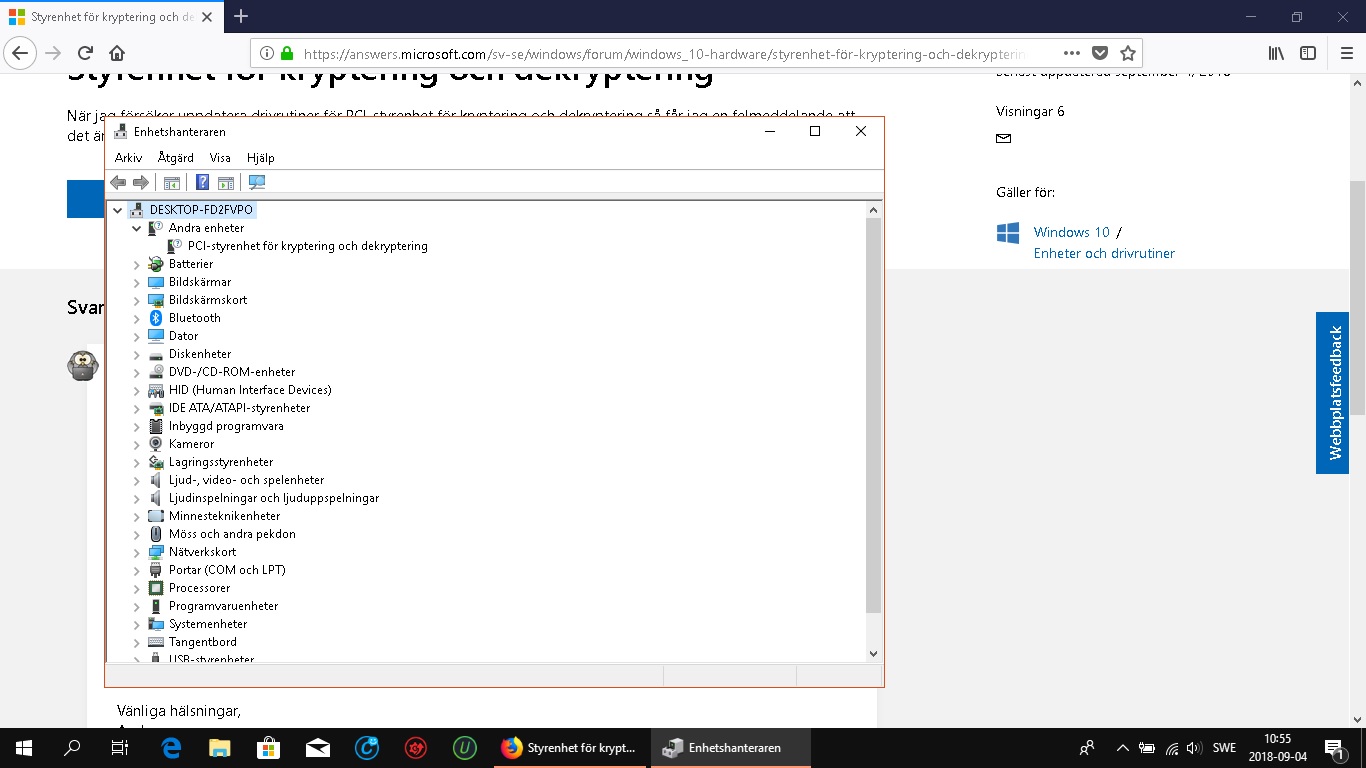Click the Webbplatsfeedback side button

point(1335,393)
